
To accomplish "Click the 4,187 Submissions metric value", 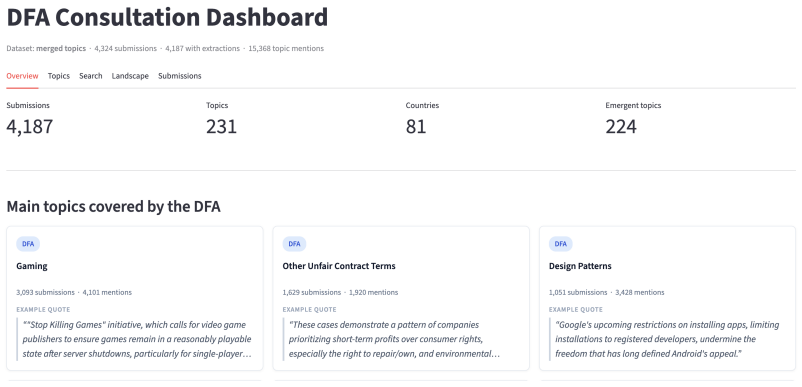I will 30,126.
